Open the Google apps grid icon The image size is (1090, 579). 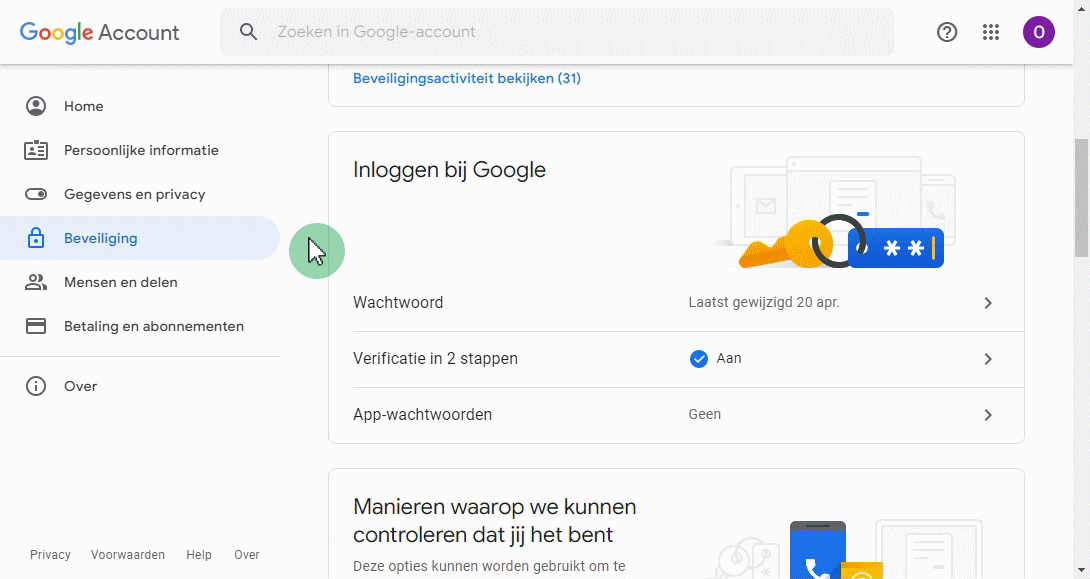click(991, 32)
